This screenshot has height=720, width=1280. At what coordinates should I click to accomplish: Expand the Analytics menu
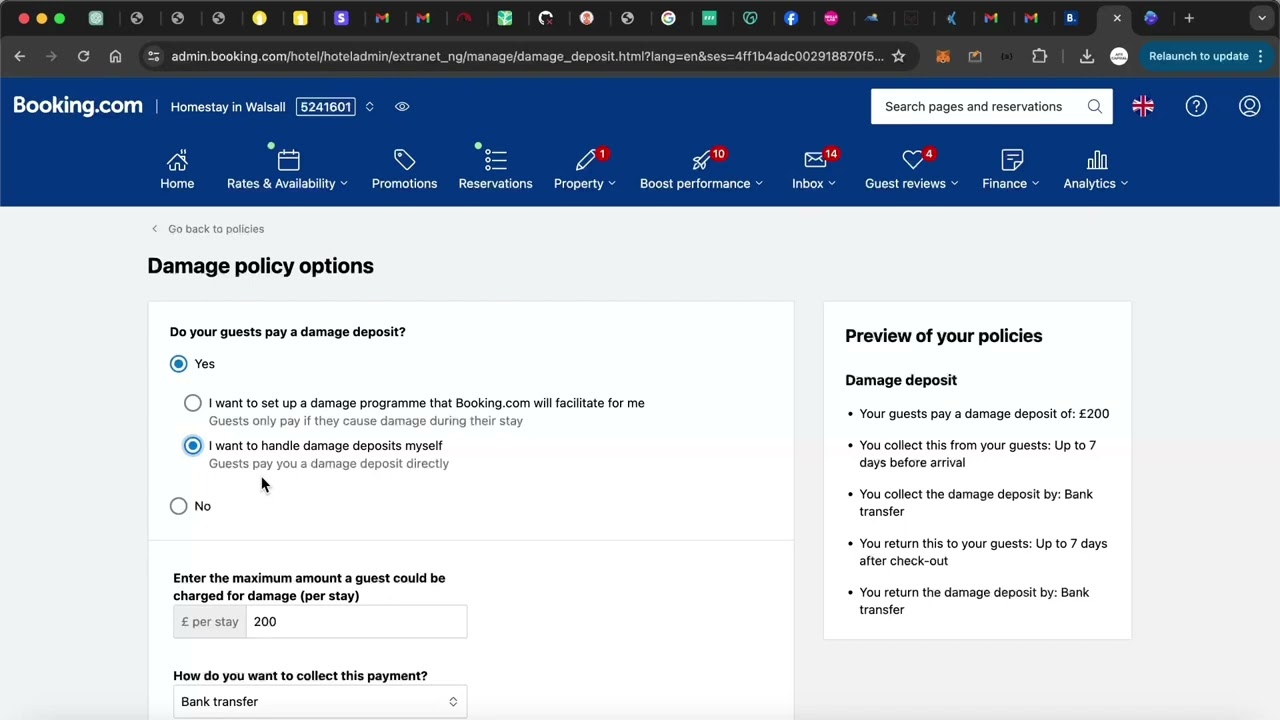[1124, 183]
